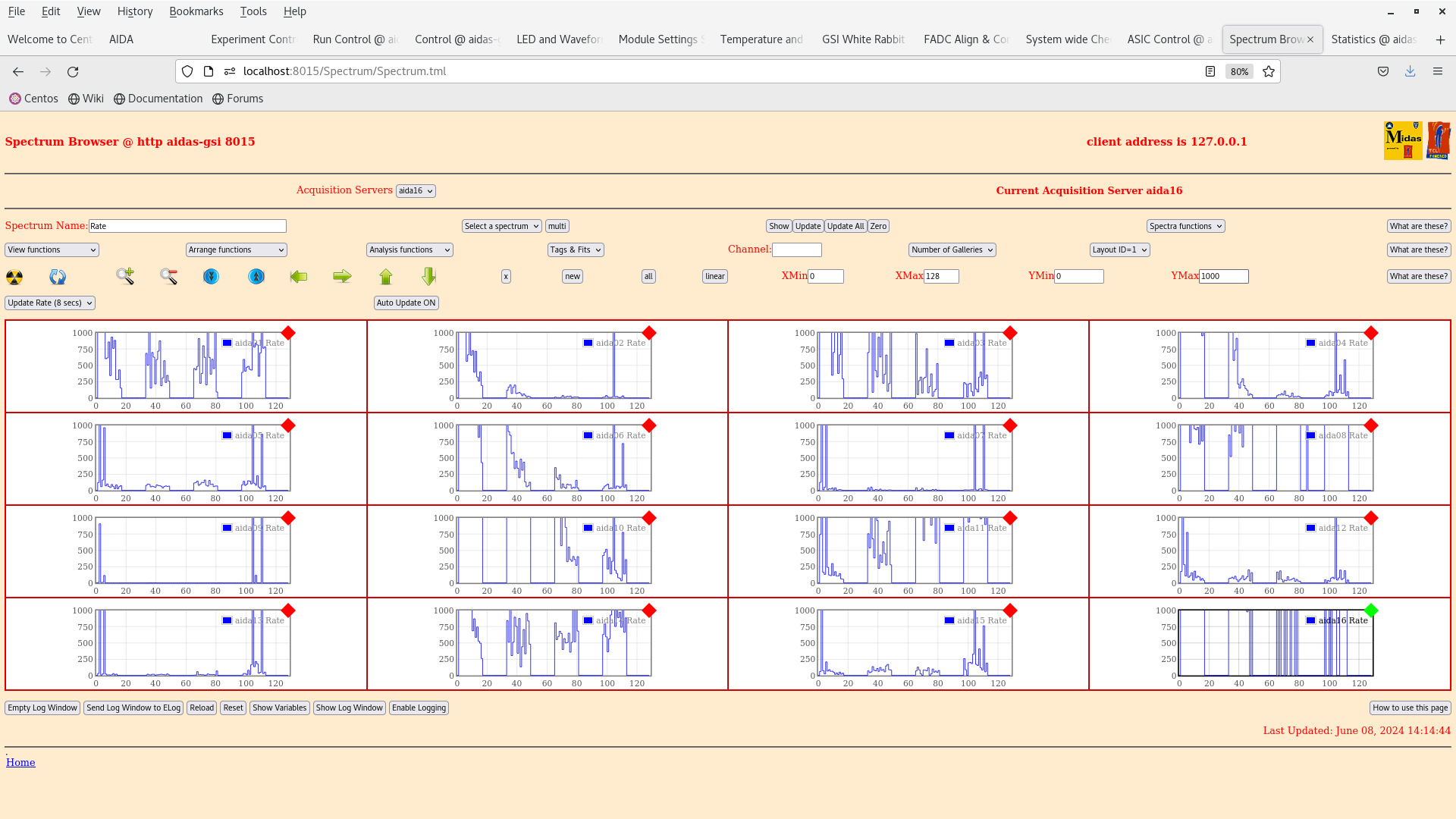Image resolution: width=1456 pixels, height=819 pixels.
Task: Click the radiation hazard icon
Action: tap(14, 277)
